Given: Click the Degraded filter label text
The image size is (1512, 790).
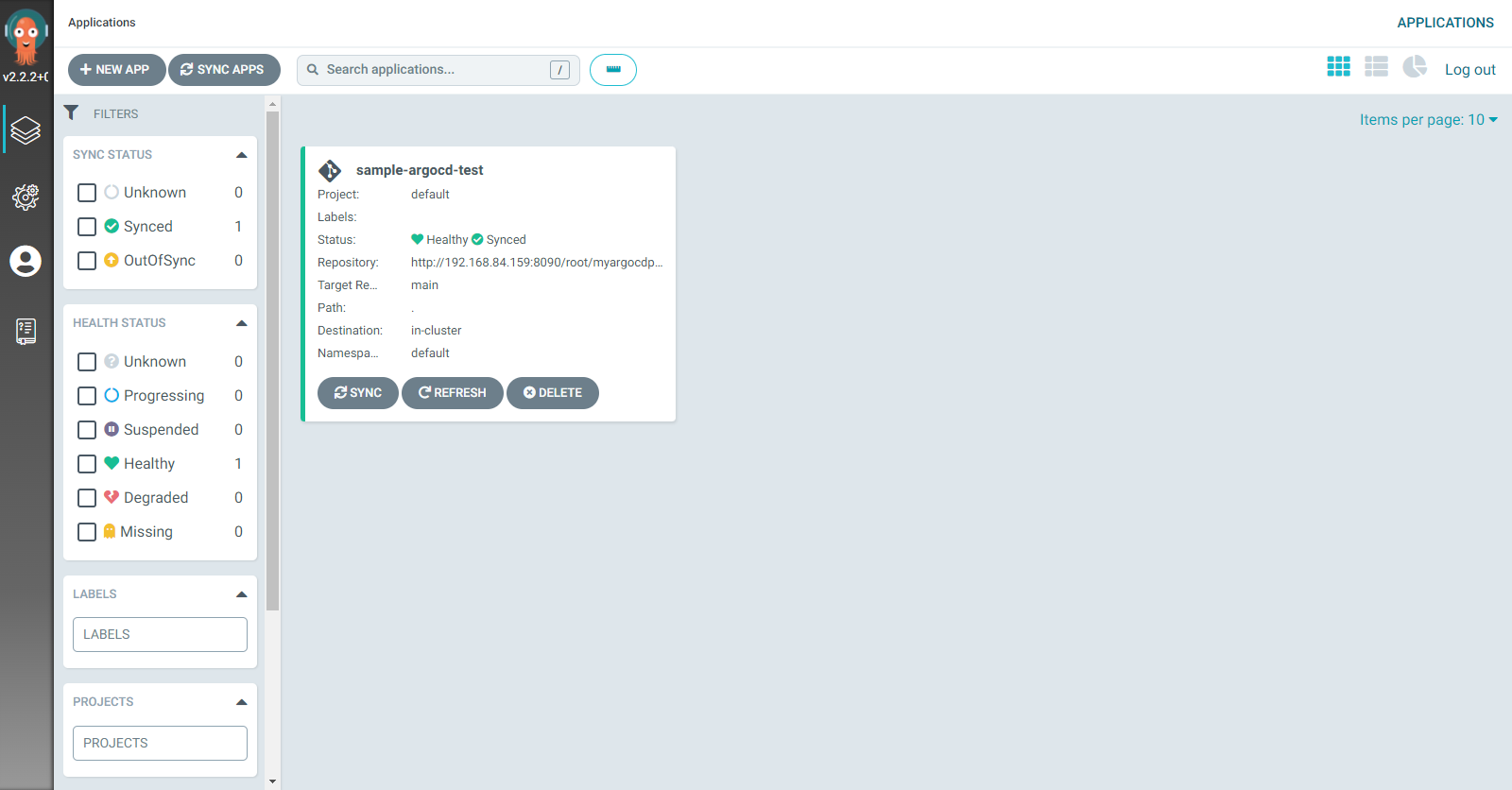Looking at the screenshot, I should tap(156, 498).
